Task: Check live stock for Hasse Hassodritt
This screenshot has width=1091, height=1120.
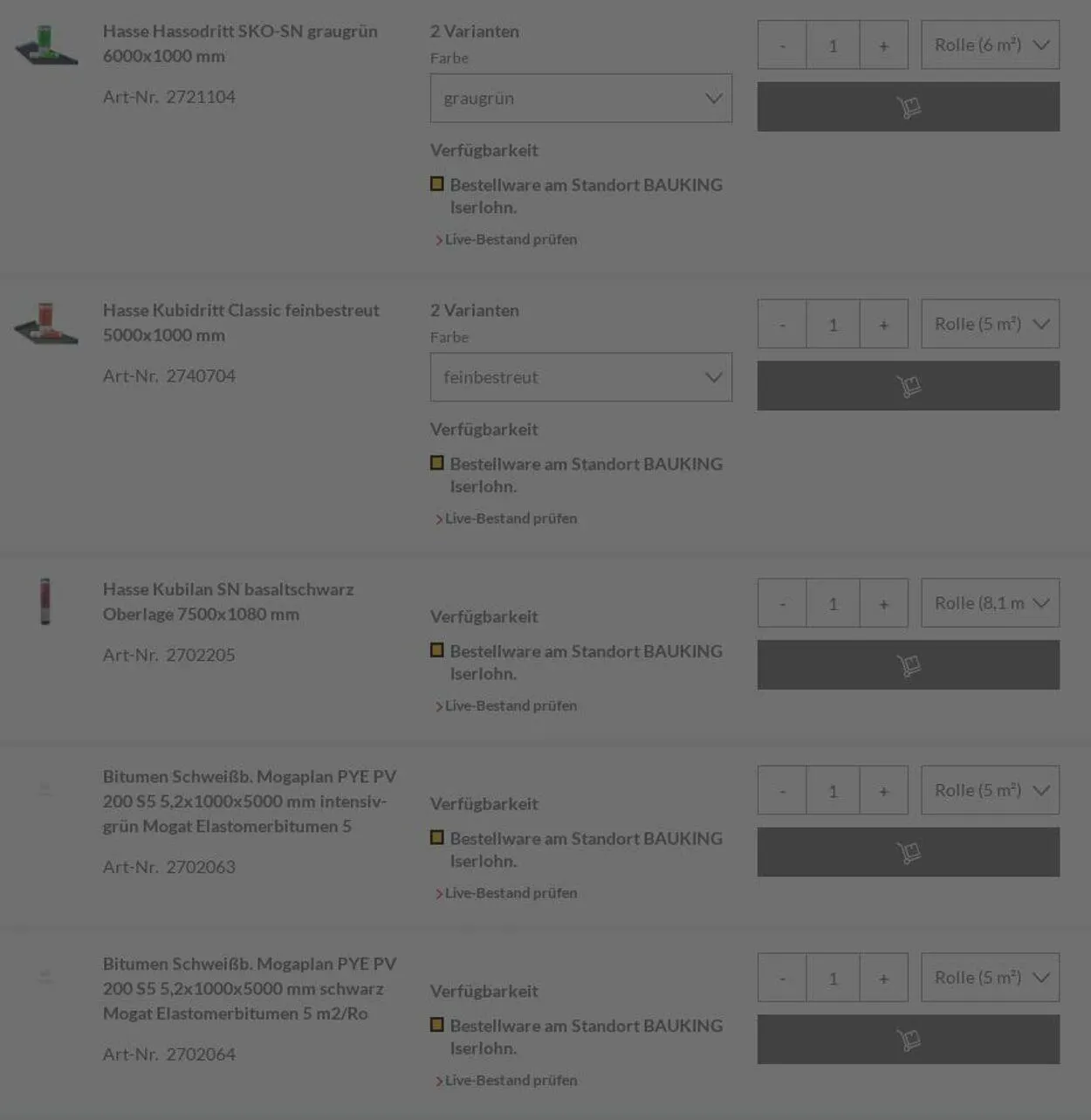Action: [511, 239]
